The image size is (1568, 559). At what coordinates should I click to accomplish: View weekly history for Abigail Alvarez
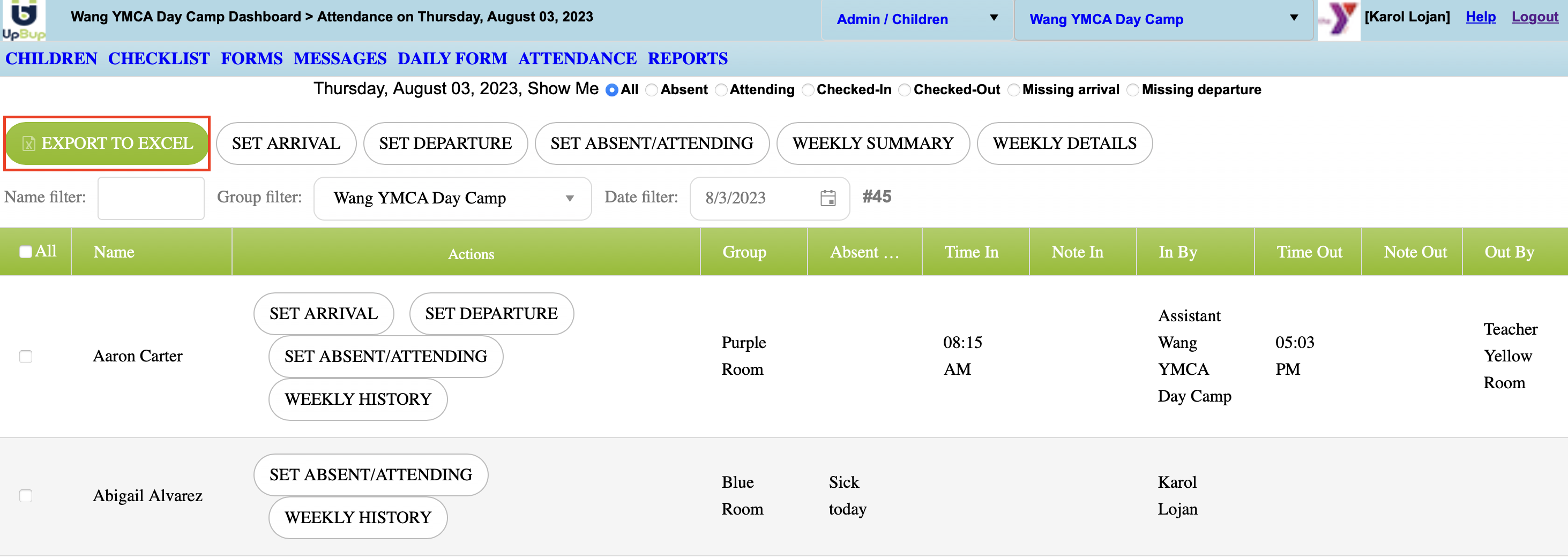click(x=358, y=518)
